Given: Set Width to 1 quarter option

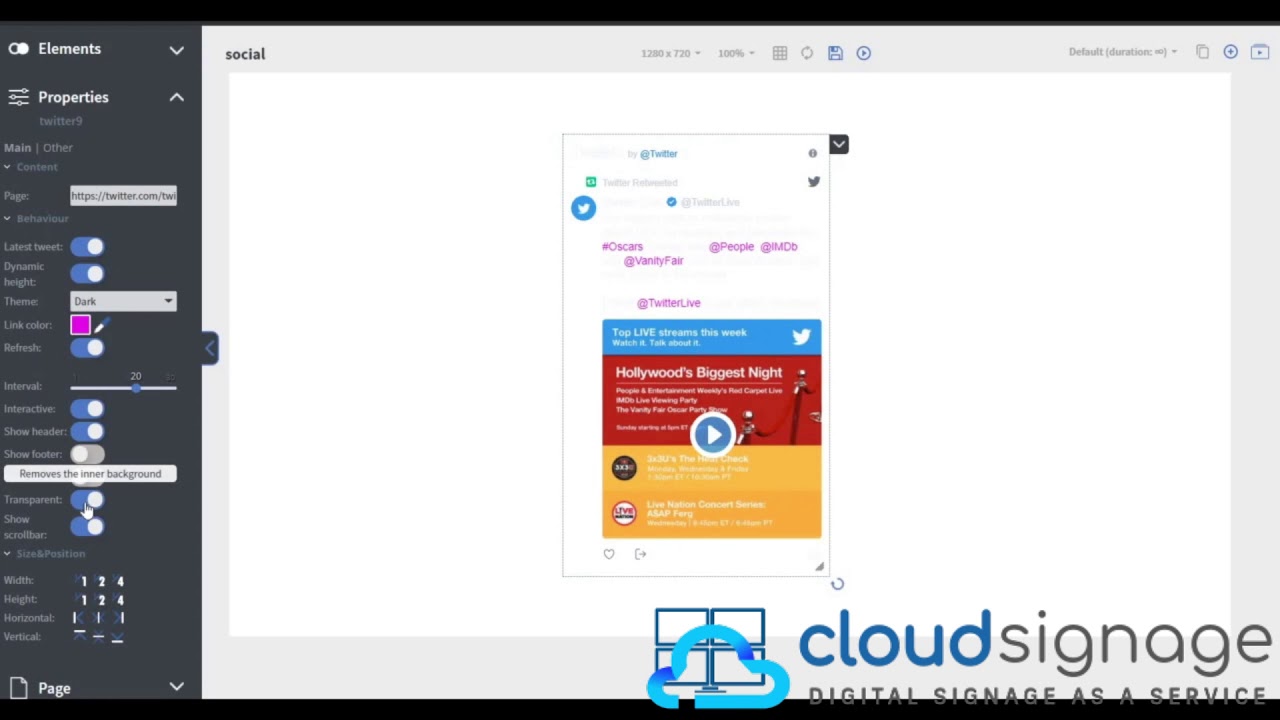Looking at the screenshot, I should point(82,581).
